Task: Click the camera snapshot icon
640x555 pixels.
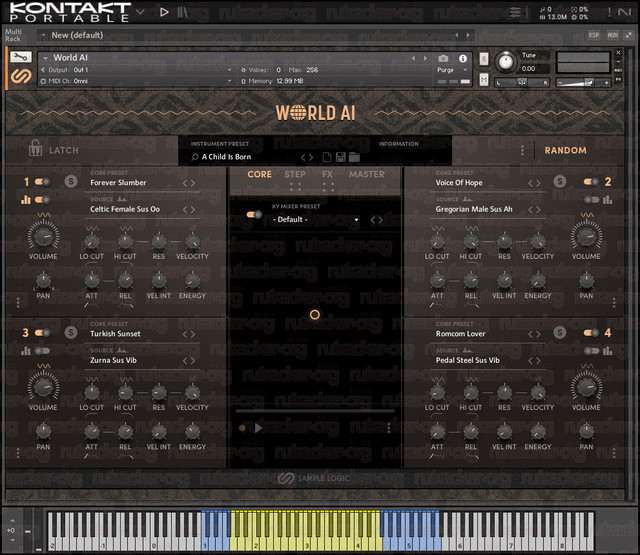Action: (x=443, y=59)
